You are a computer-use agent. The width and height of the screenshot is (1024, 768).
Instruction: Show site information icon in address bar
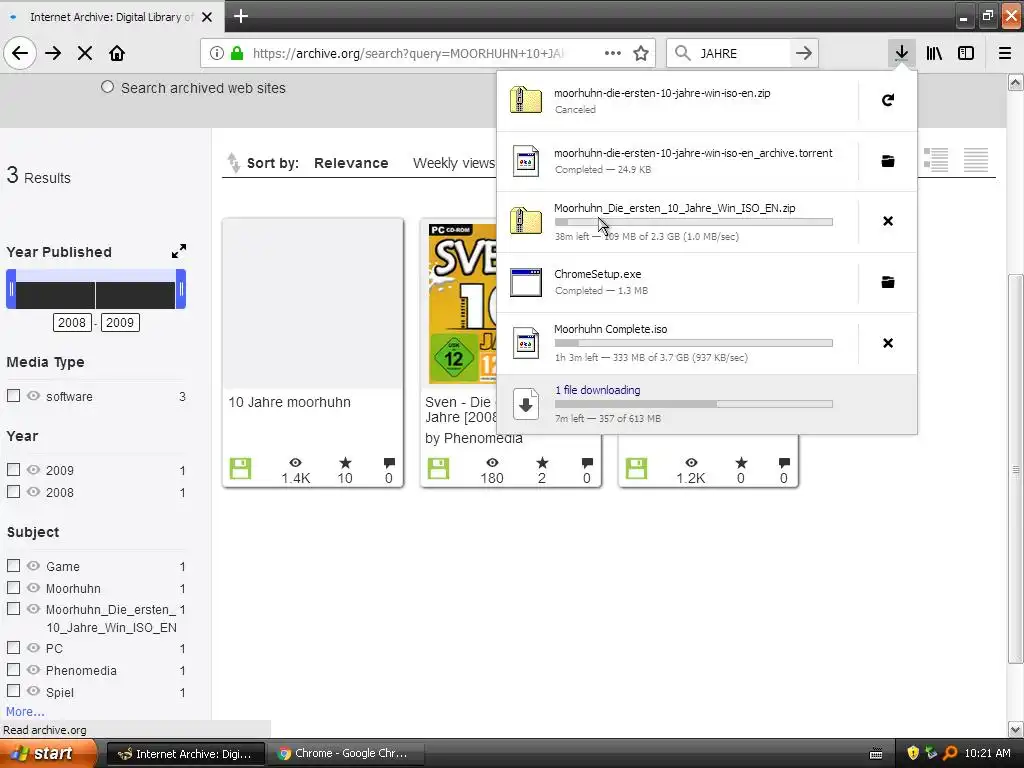[216, 53]
